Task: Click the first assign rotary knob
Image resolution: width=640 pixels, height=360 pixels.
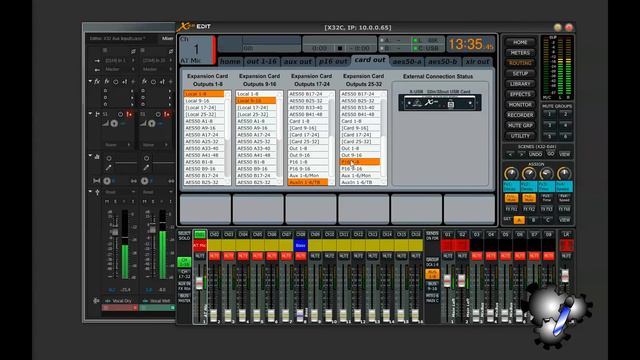Action: (511, 174)
